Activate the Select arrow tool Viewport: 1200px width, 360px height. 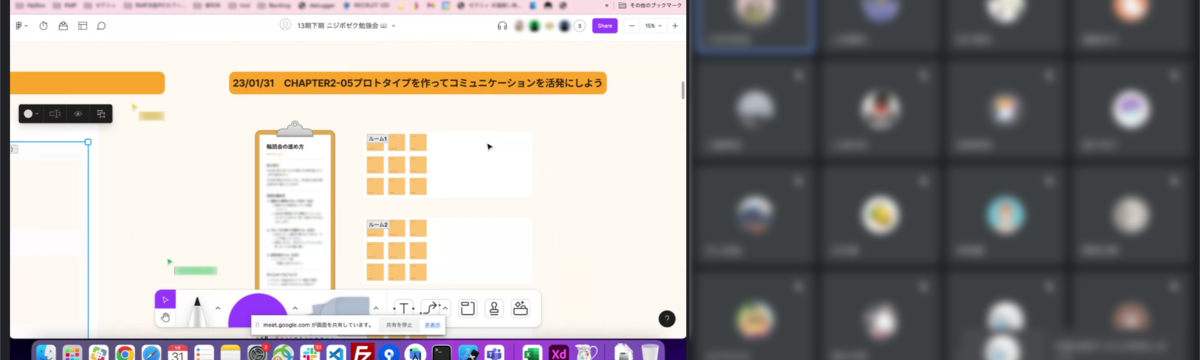coord(166,299)
